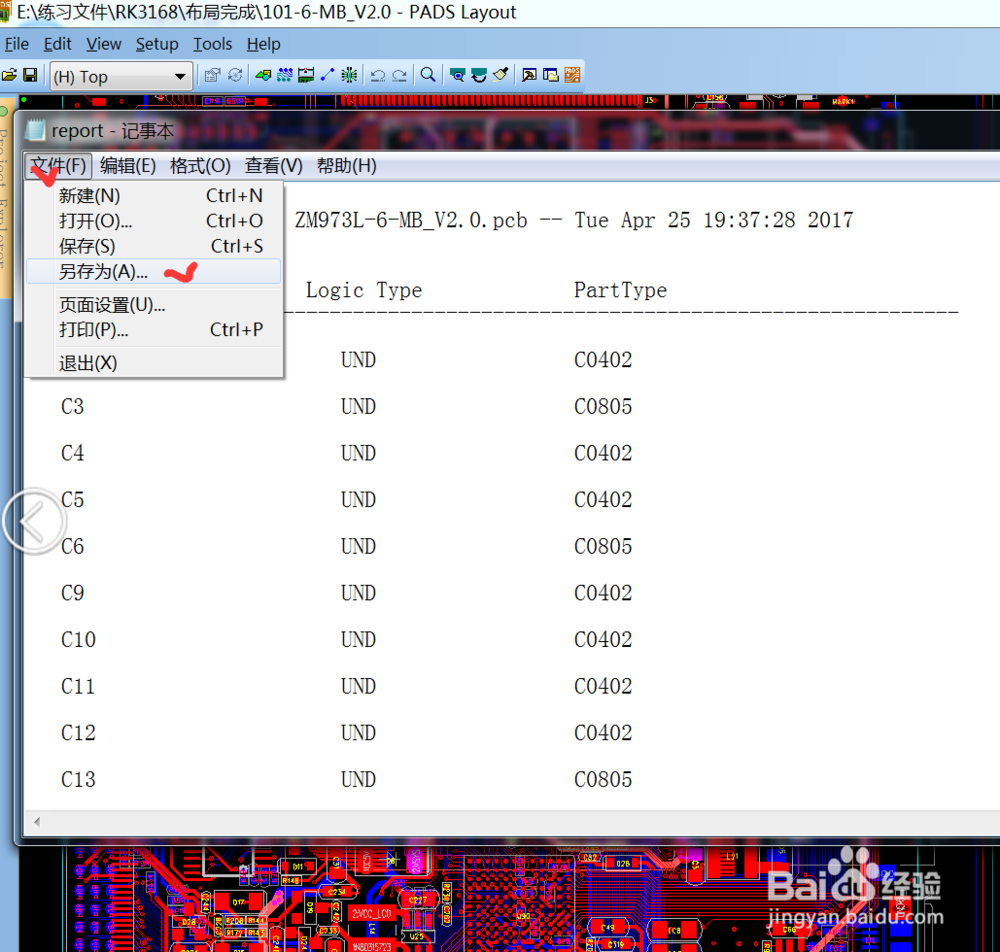Click the Cycle selection toolbar icon
The image size is (1000, 952).
coord(235,76)
